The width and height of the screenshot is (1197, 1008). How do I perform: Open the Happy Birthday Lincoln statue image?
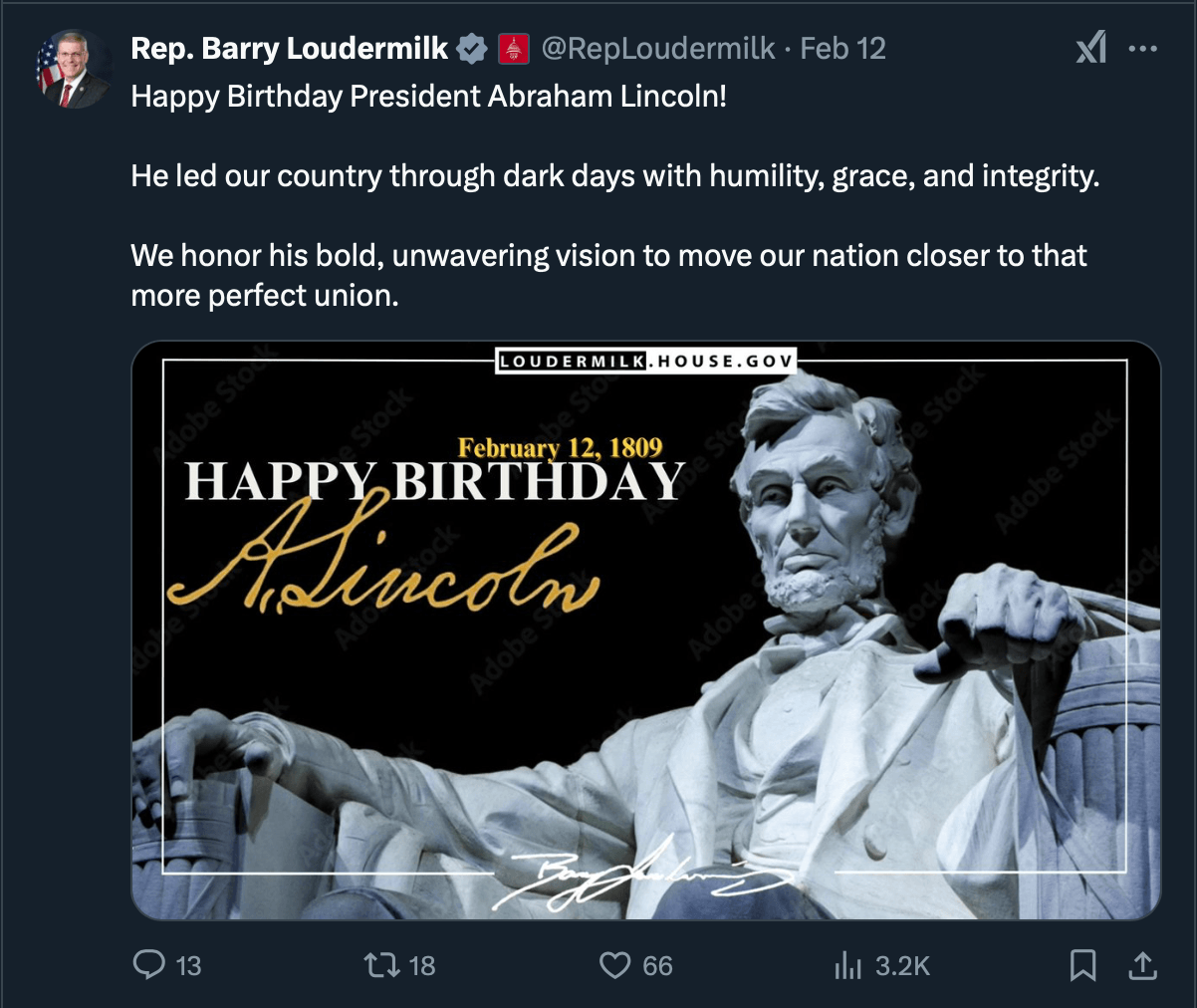(x=645, y=630)
